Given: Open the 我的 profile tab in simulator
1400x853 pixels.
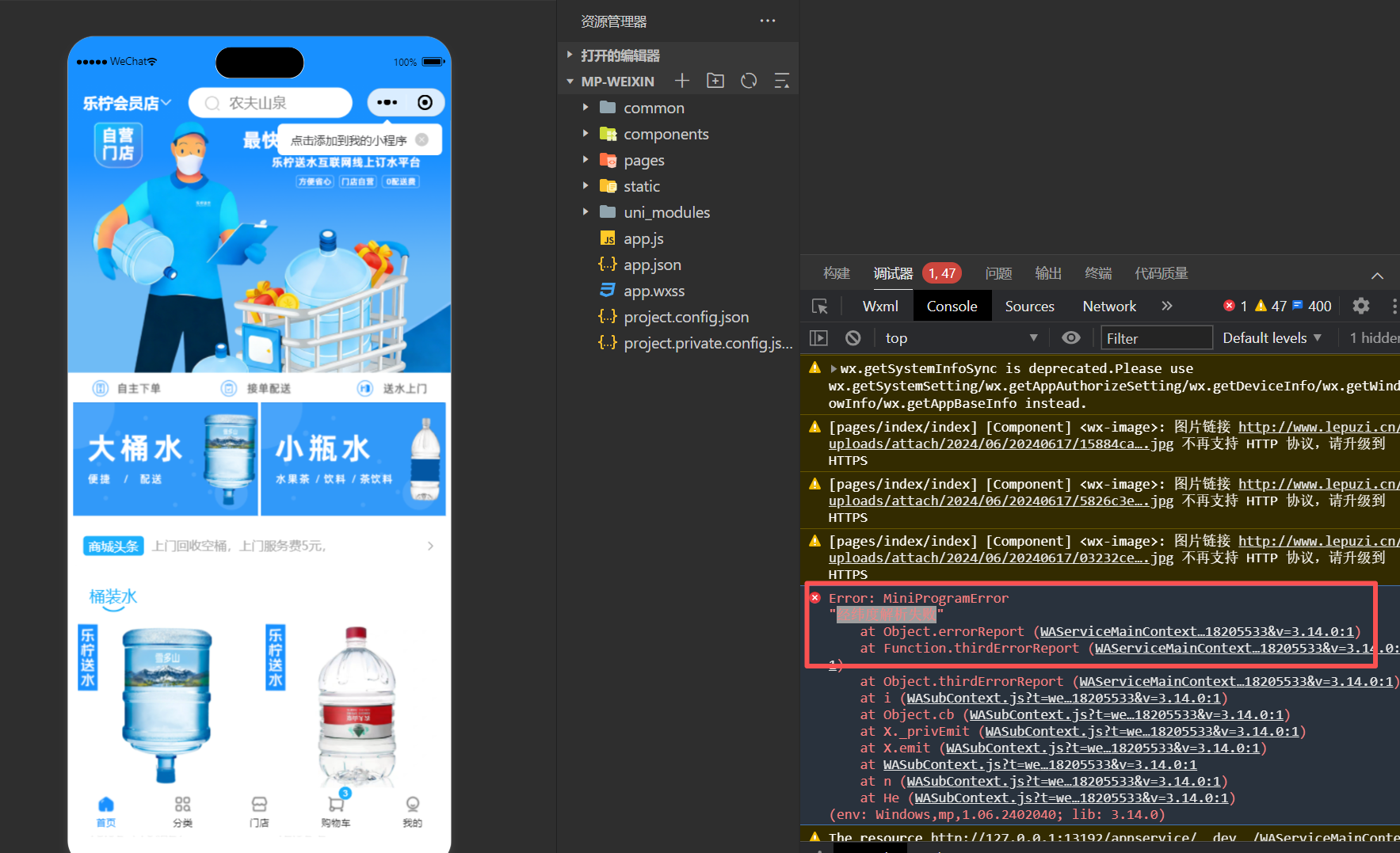Looking at the screenshot, I should pos(413,812).
